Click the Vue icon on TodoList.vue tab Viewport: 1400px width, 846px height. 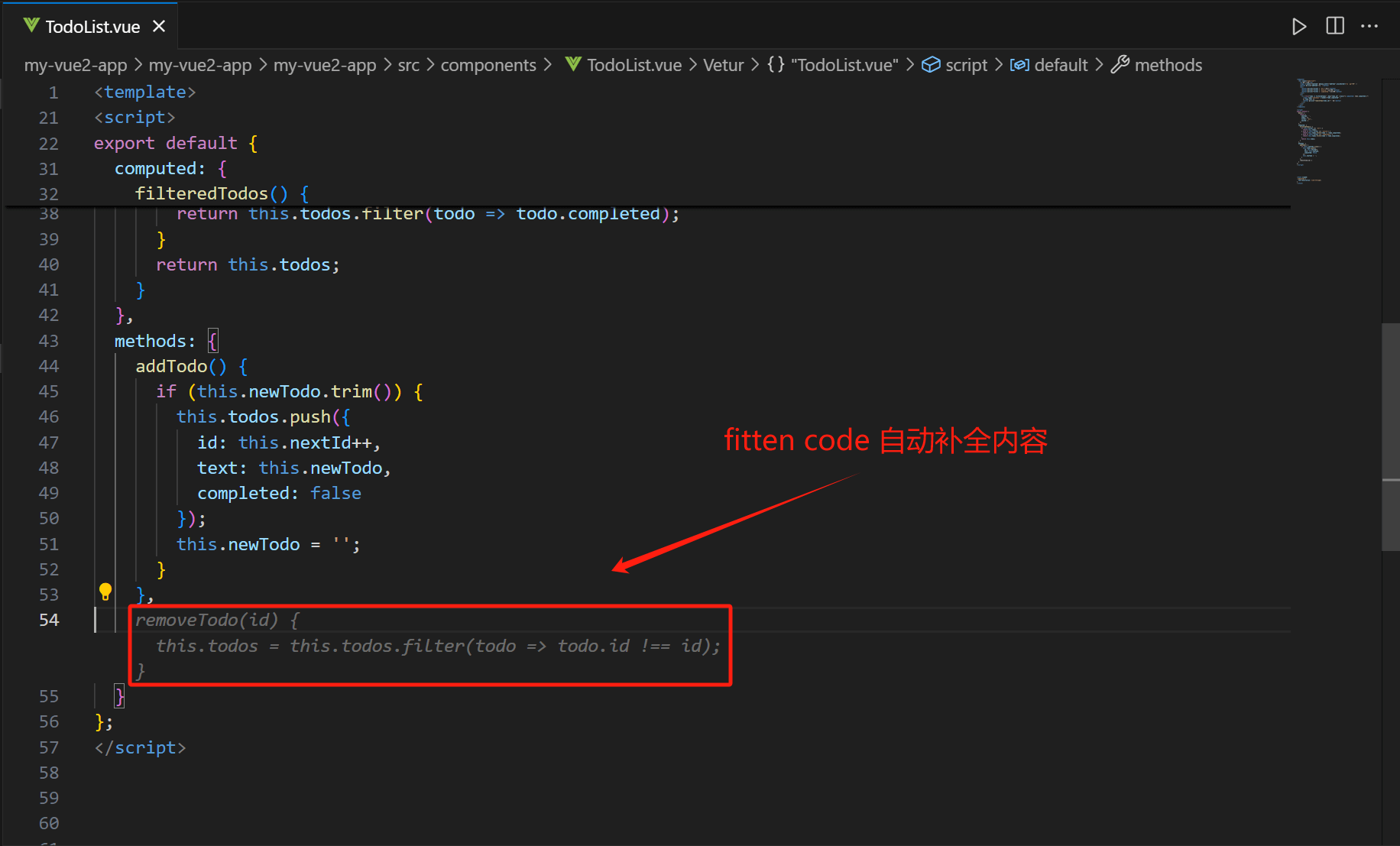tap(31, 26)
